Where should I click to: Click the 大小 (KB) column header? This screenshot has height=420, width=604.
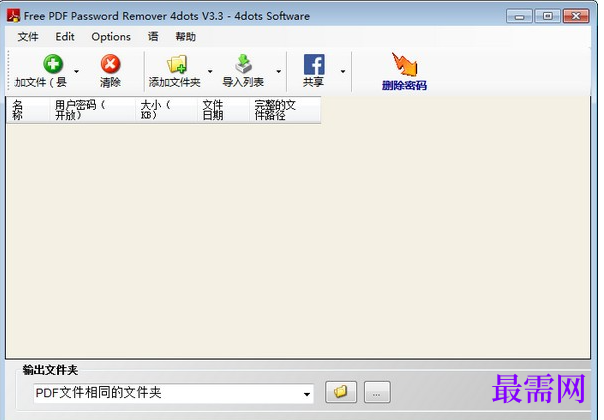pos(166,110)
